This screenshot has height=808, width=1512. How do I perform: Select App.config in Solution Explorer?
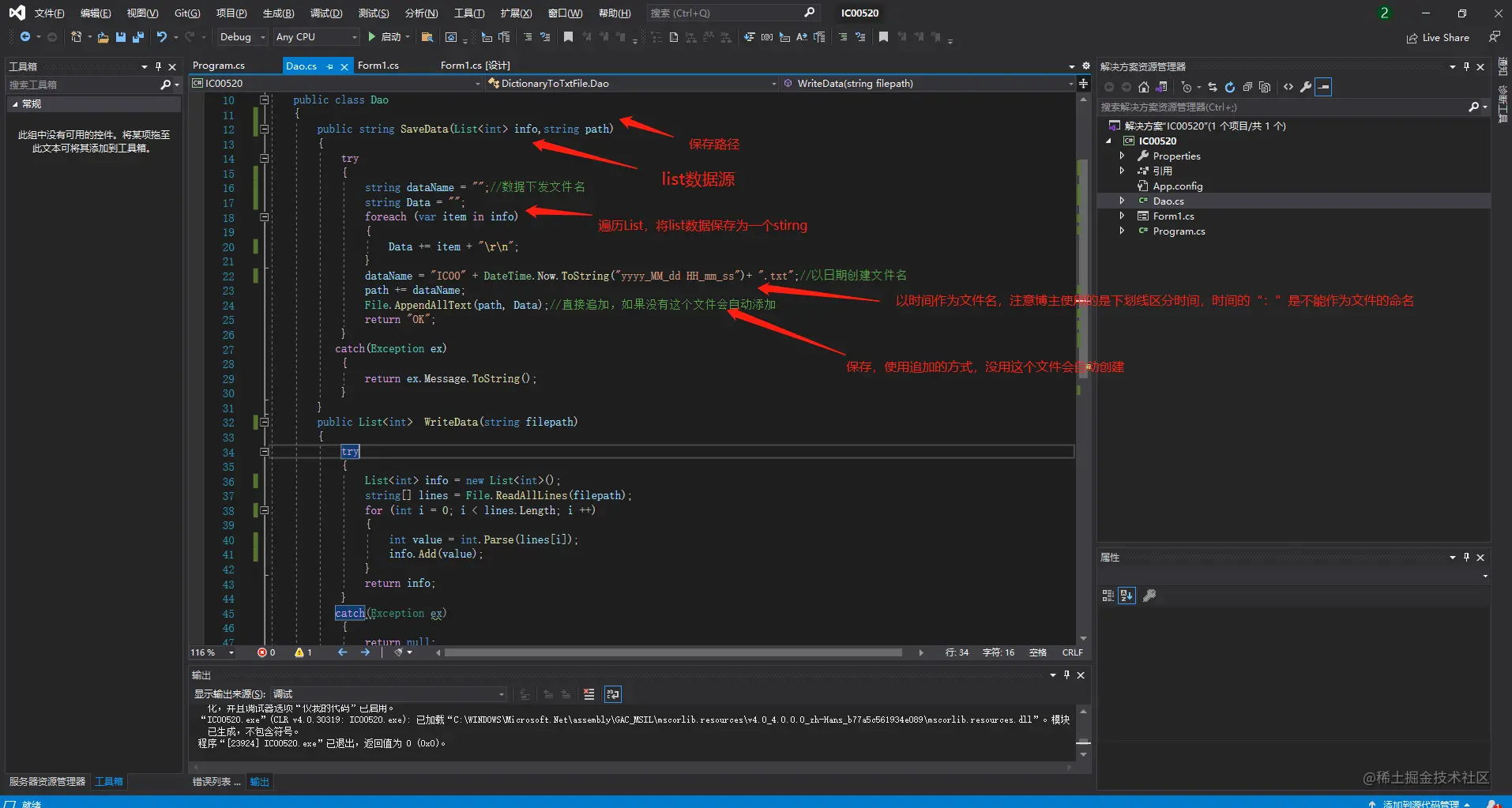(x=1177, y=186)
